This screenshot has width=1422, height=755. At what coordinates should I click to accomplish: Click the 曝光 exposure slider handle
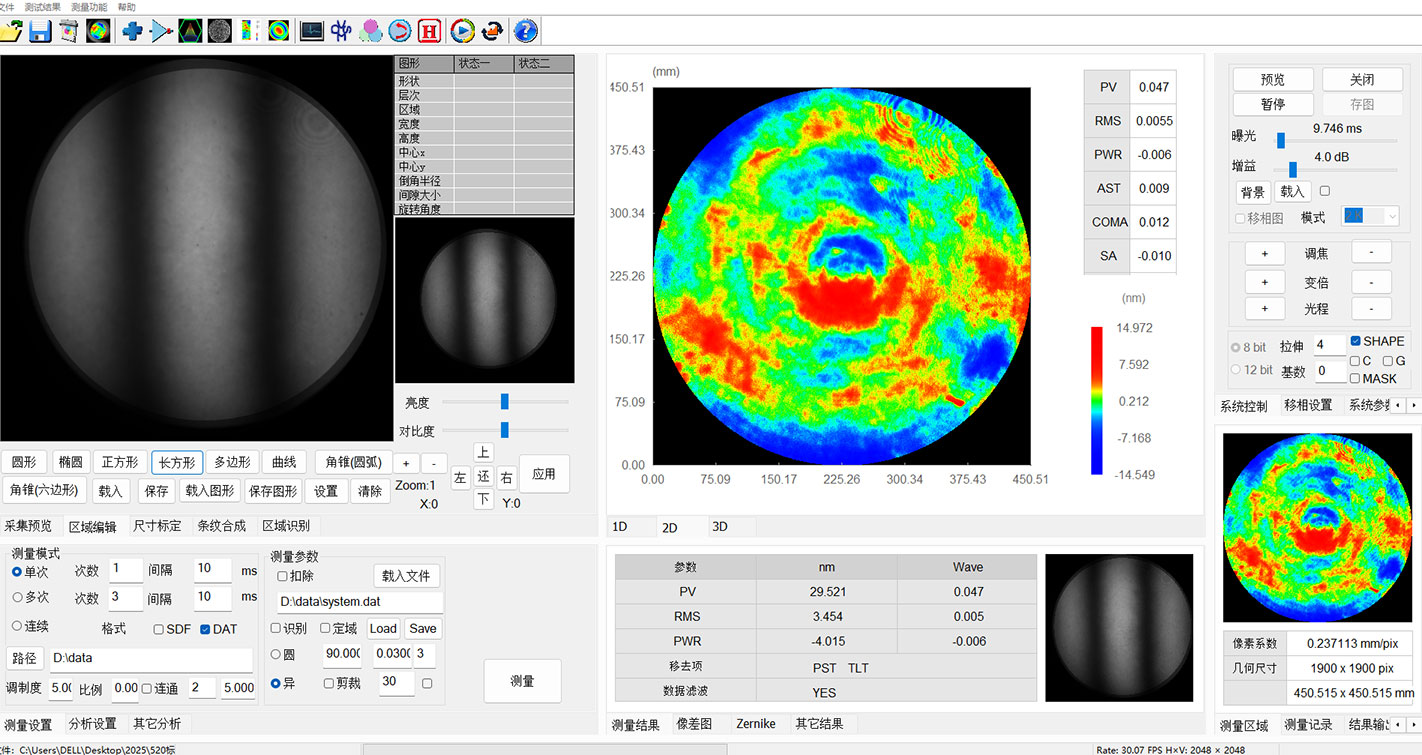tap(1281, 140)
